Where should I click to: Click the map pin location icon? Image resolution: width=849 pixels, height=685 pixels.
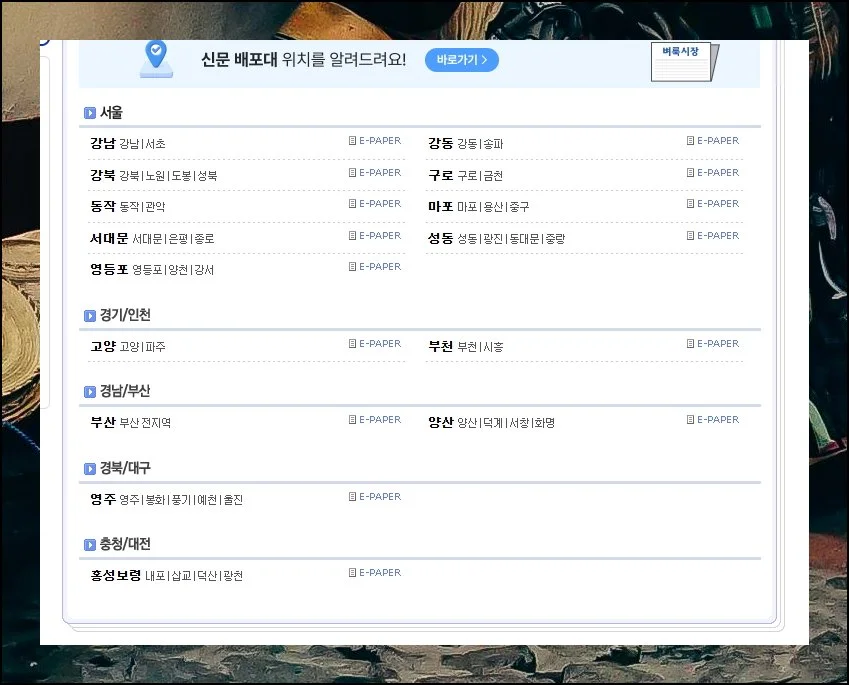pos(156,58)
